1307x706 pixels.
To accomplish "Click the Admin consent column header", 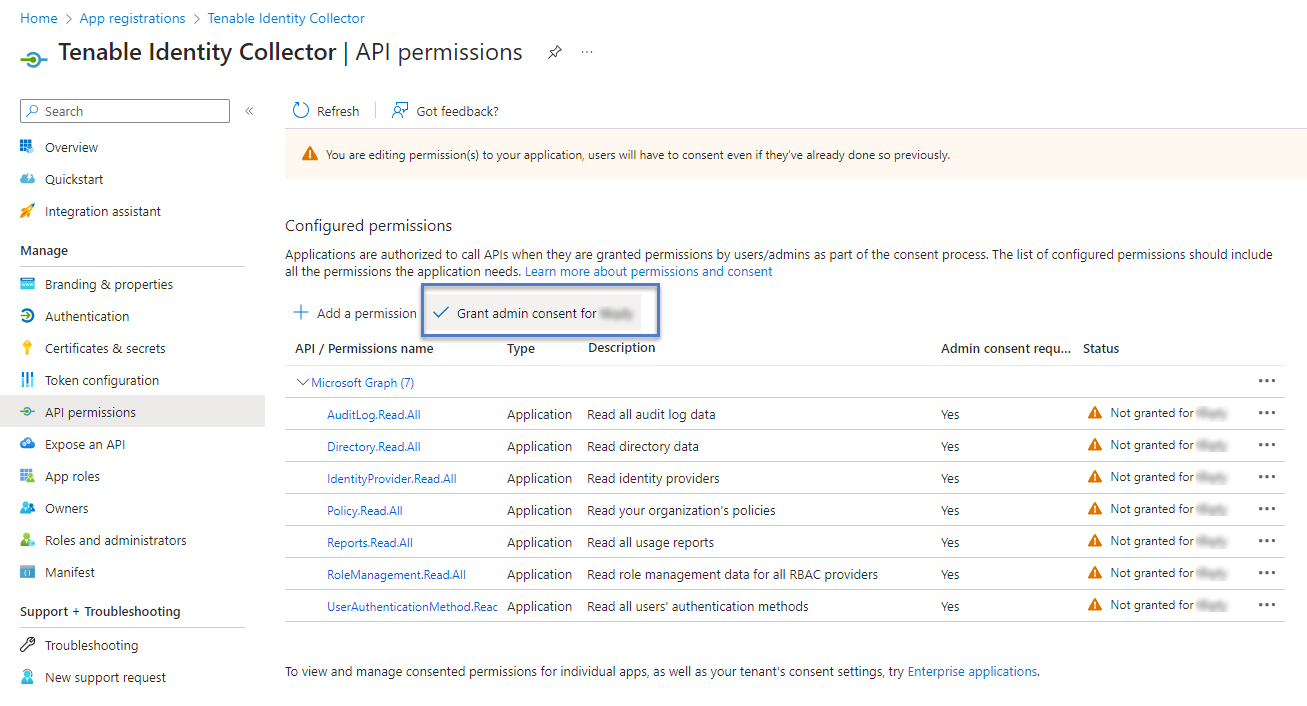I will (x=1006, y=348).
